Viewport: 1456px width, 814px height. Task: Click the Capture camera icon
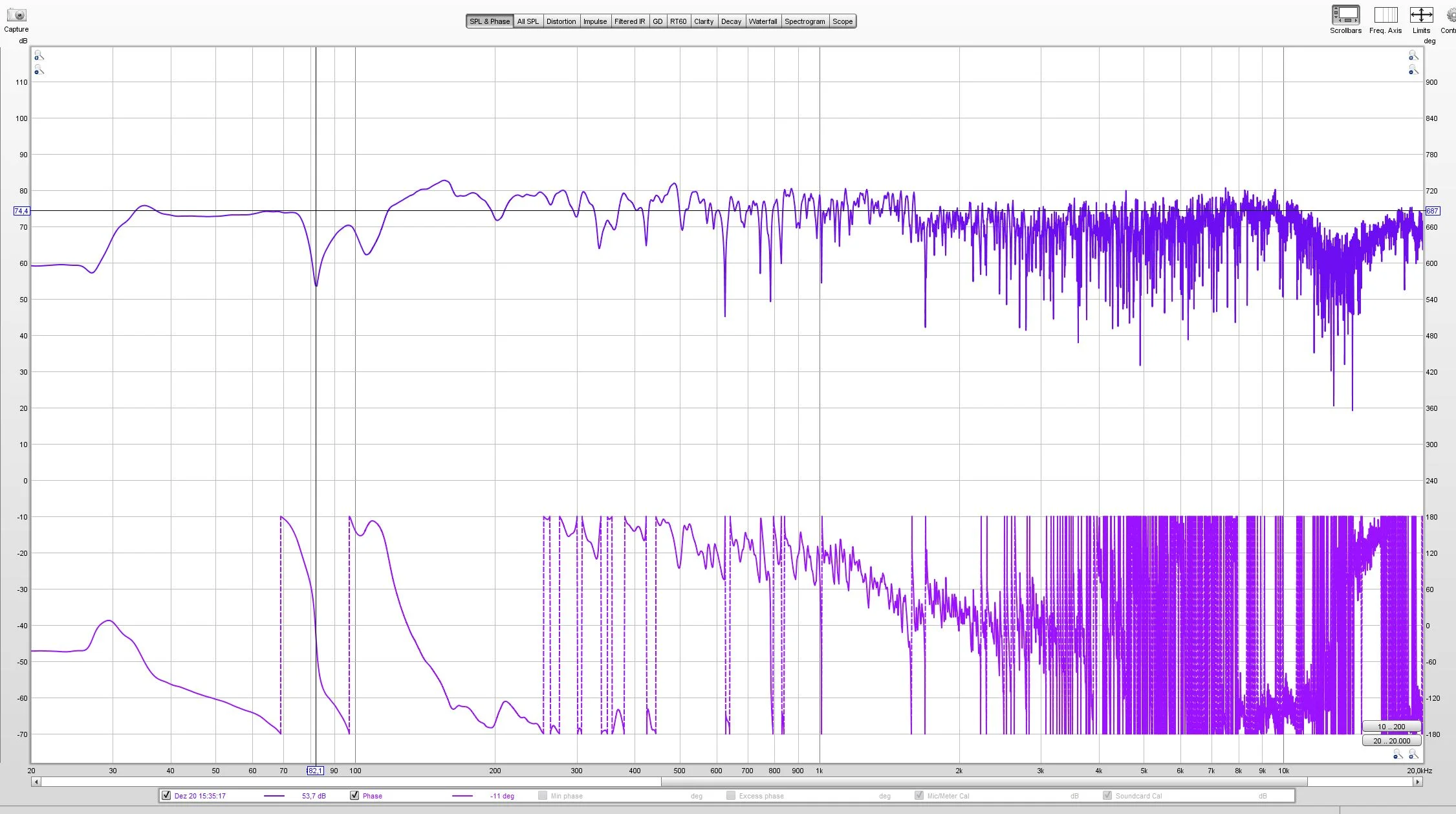click(x=16, y=15)
